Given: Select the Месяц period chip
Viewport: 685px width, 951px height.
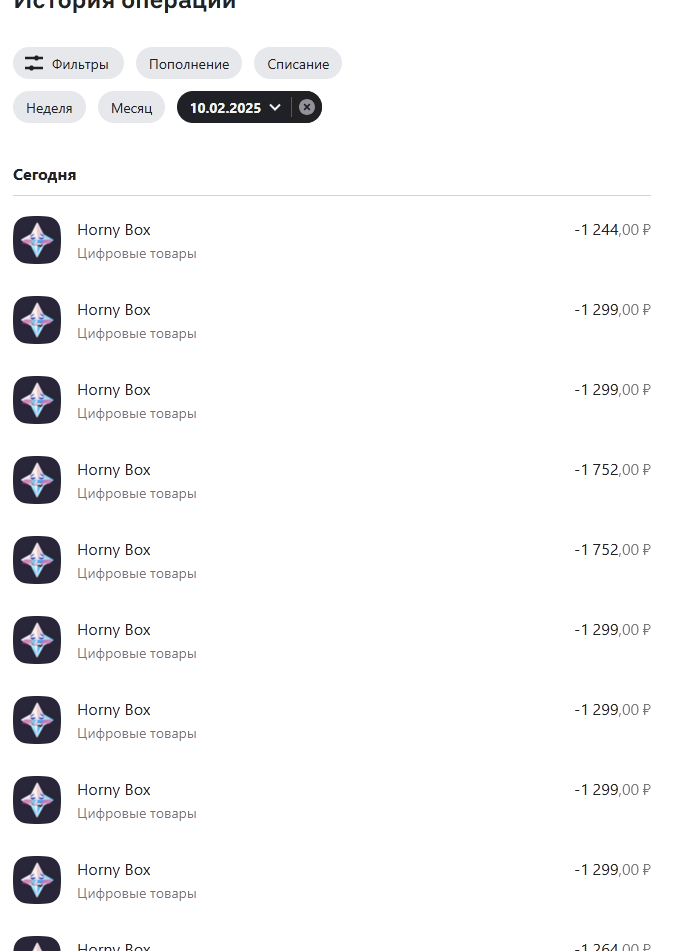Looking at the screenshot, I should (131, 107).
